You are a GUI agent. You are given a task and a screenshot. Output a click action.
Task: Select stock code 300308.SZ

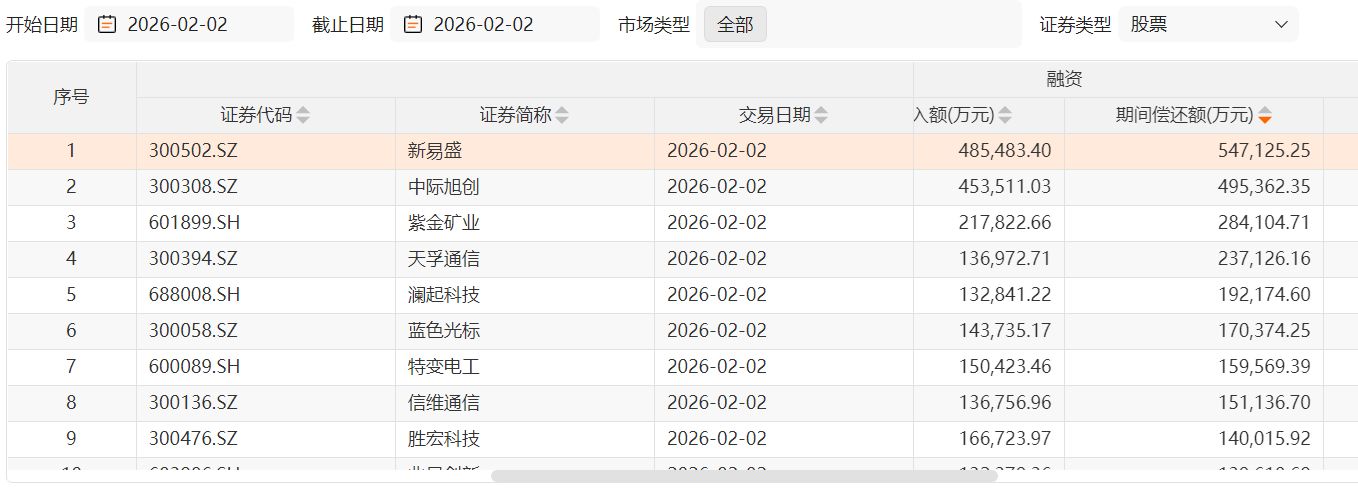click(195, 188)
